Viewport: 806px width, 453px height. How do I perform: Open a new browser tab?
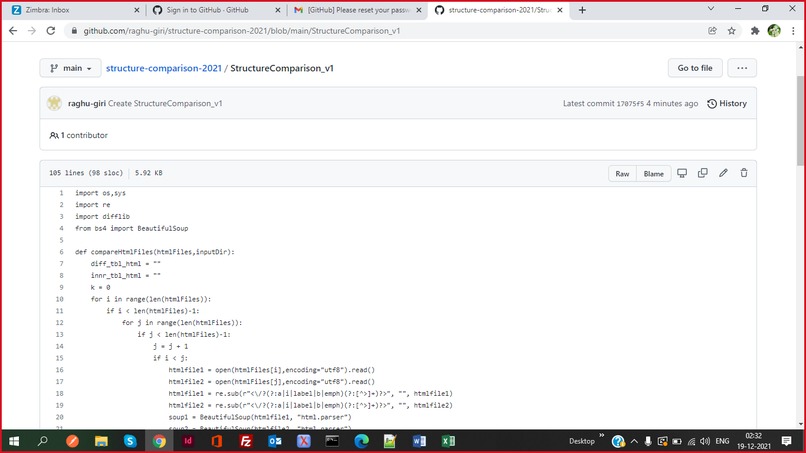(582, 10)
